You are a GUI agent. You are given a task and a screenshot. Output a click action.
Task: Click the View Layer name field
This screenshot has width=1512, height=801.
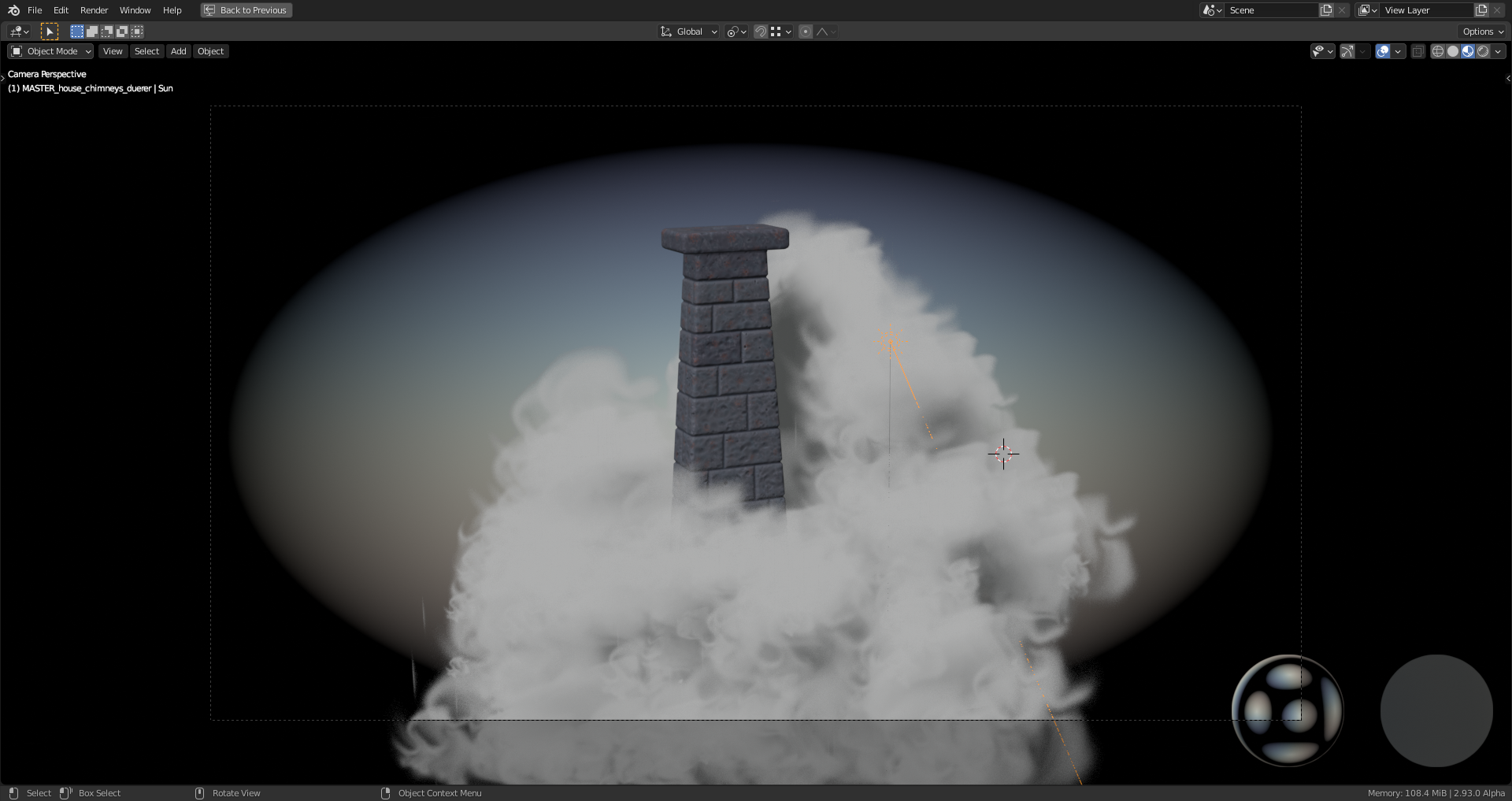[x=1426, y=10]
